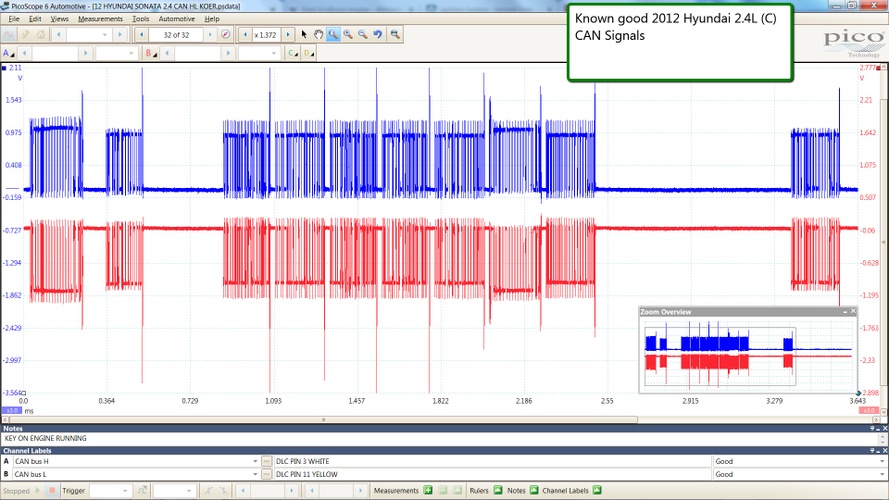Decrease Channel A input range
The height and width of the screenshot is (500, 889).
click(x=24, y=53)
